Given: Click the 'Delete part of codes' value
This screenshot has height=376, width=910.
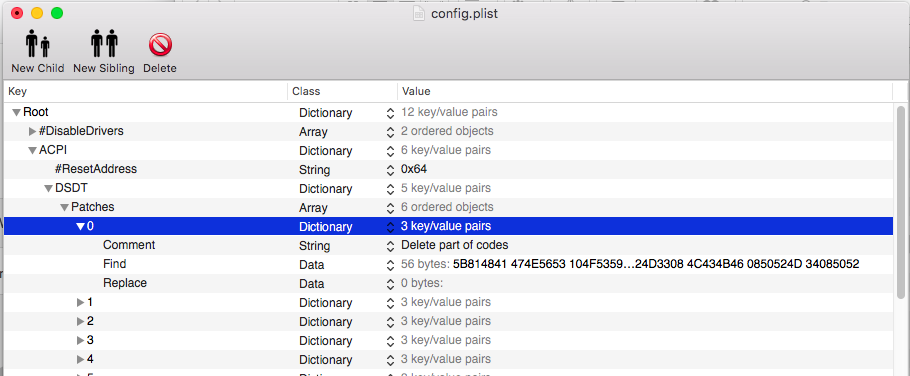Looking at the screenshot, I should 454,245.
